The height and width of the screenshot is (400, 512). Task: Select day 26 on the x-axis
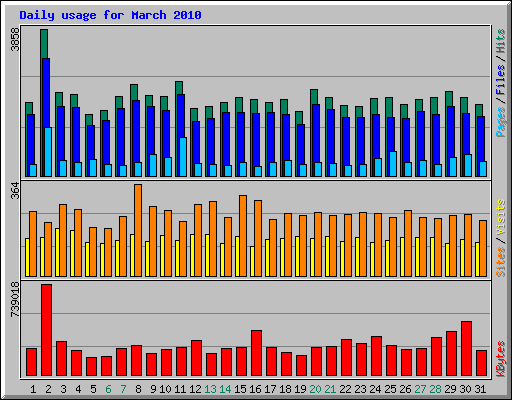[x=405, y=389]
